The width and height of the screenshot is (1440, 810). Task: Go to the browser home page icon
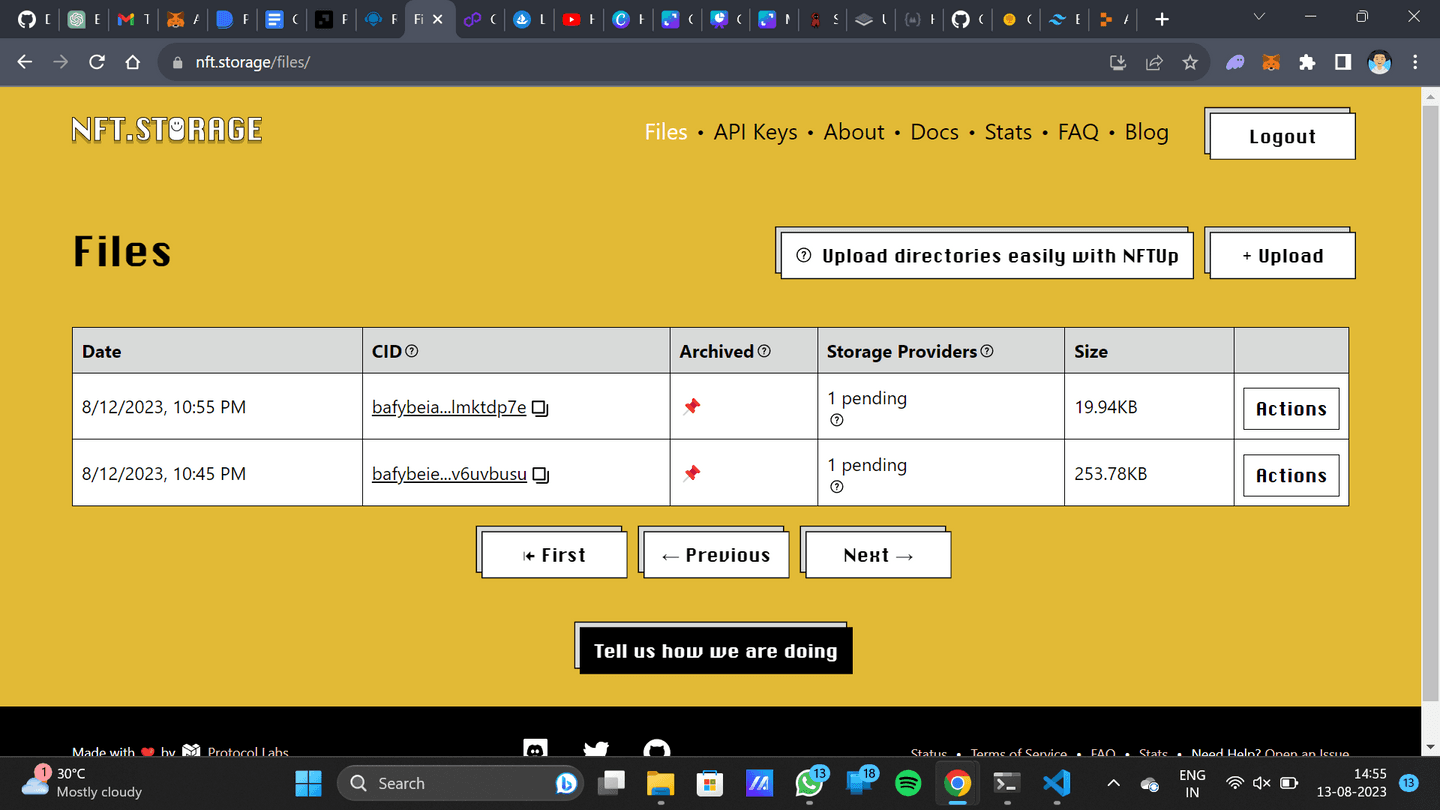(132, 62)
